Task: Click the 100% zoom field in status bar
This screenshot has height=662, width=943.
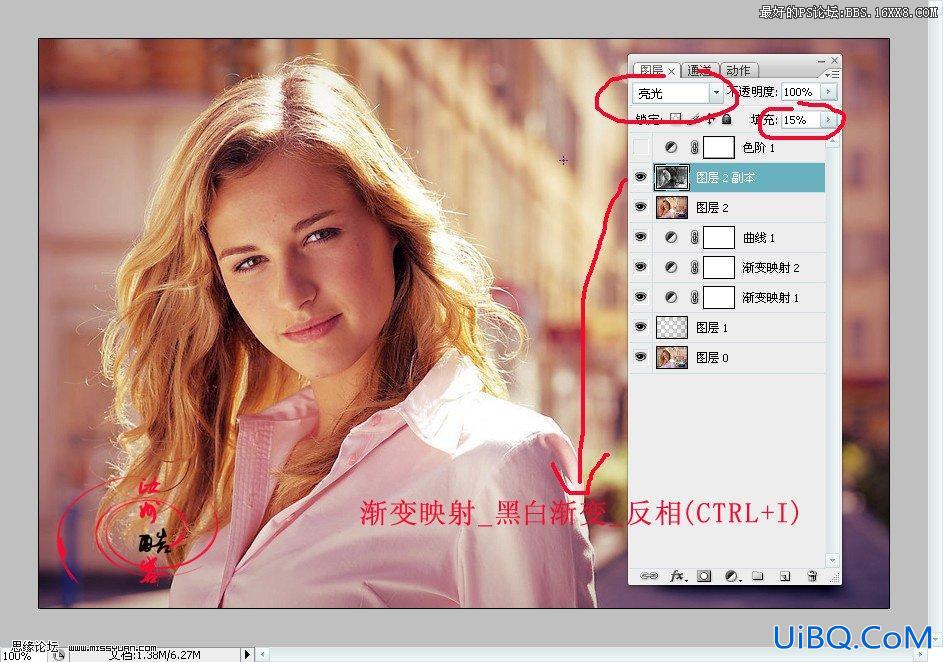Action: click(x=24, y=655)
